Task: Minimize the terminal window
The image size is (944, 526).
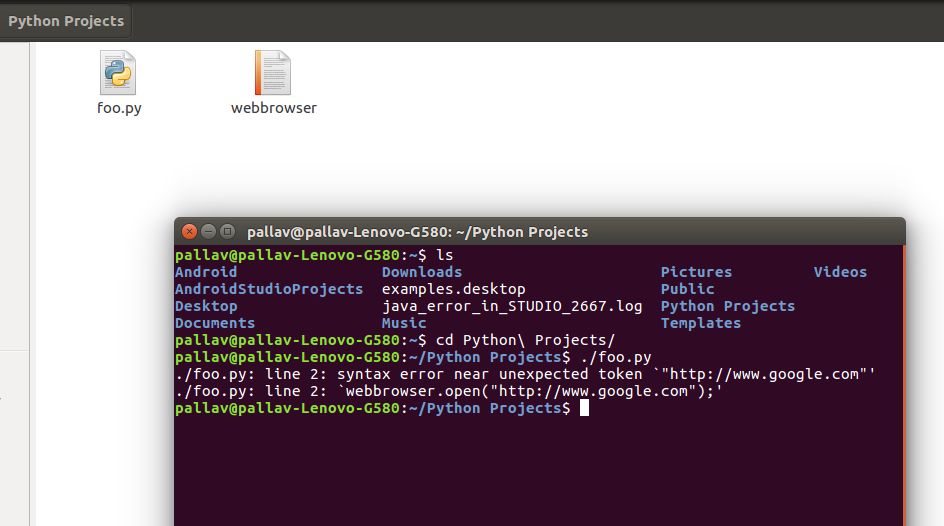Action: tap(208, 231)
